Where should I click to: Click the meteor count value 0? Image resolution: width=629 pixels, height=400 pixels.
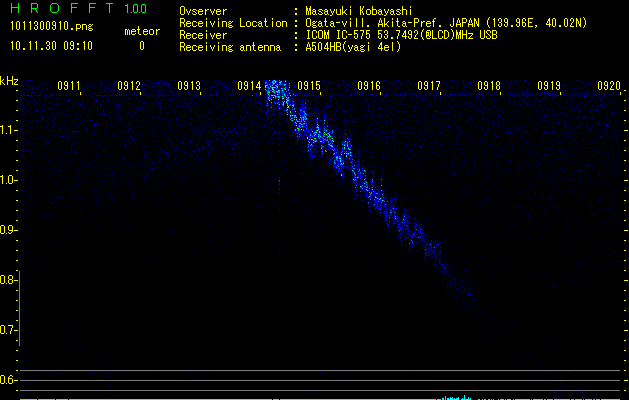142,46
